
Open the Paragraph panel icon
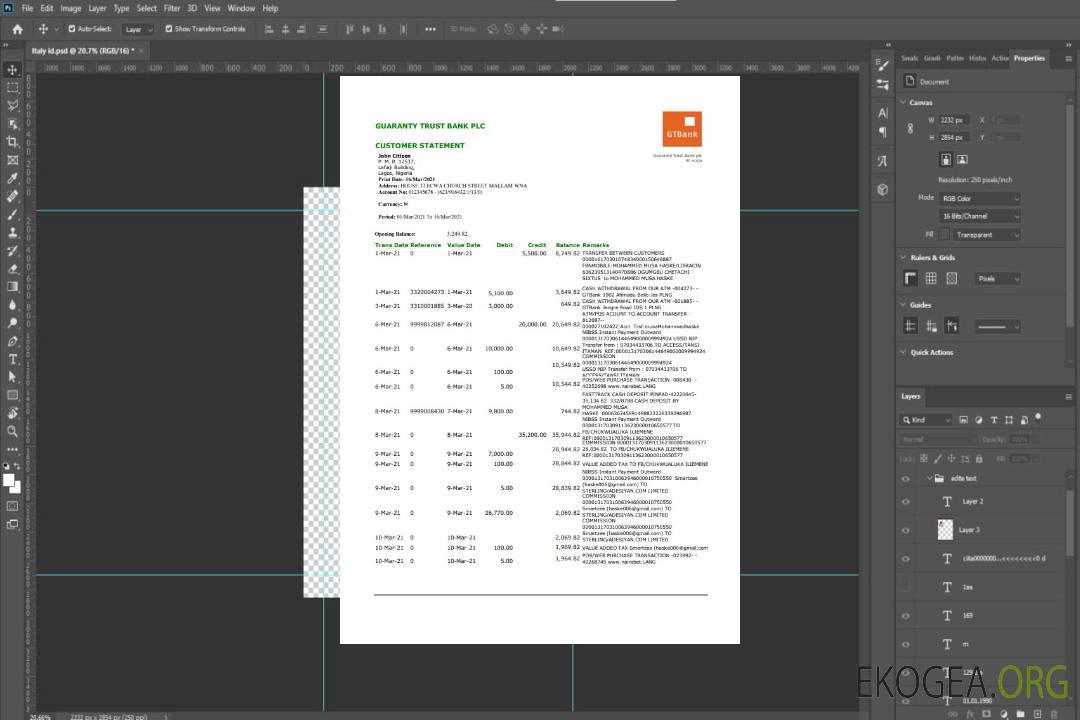[883, 132]
